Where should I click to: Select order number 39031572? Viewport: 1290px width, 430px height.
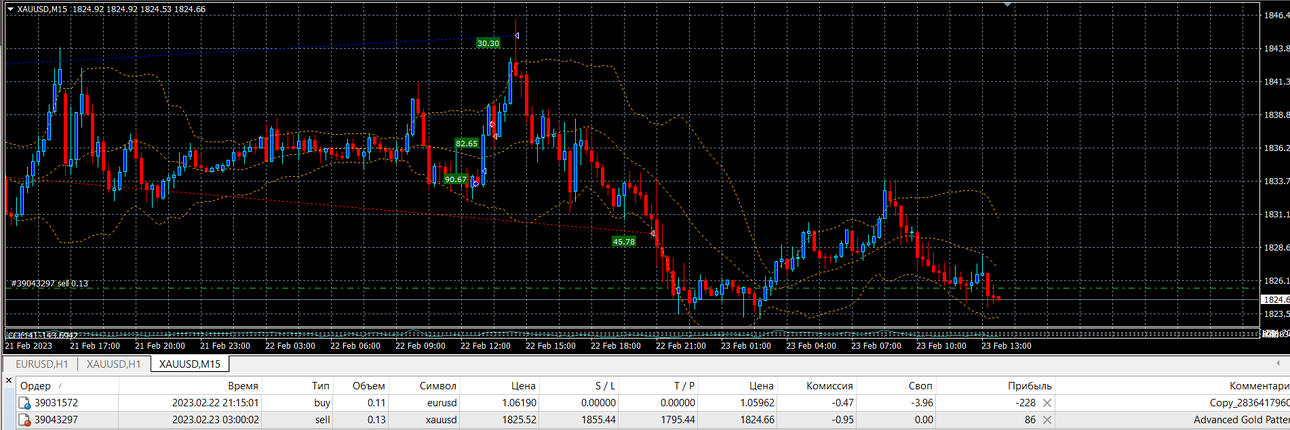click(56, 403)
